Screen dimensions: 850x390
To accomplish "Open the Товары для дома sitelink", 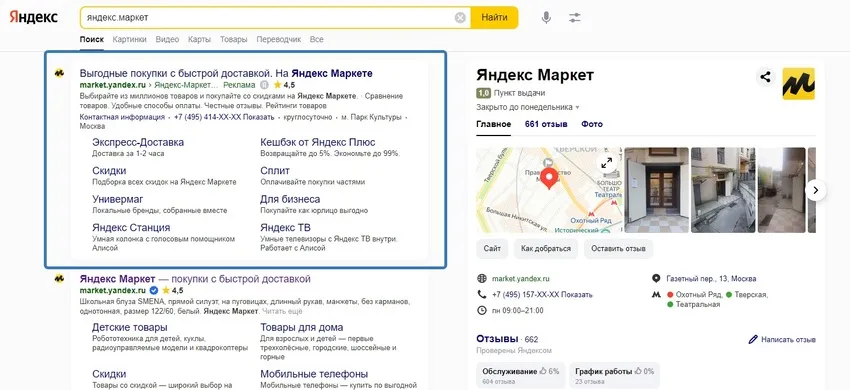I will (301, 328).
